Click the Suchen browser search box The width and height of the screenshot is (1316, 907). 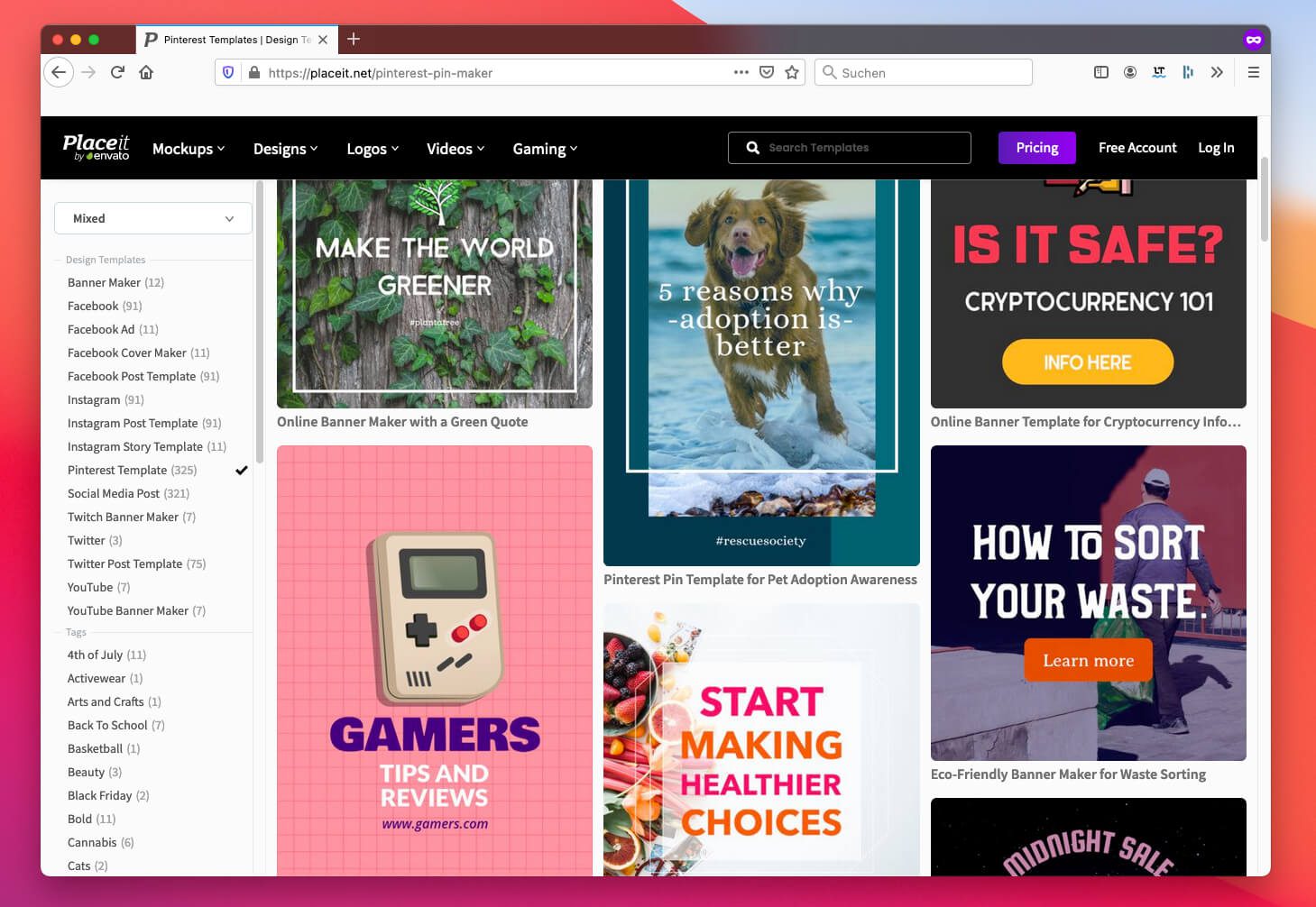pos(924,72)
